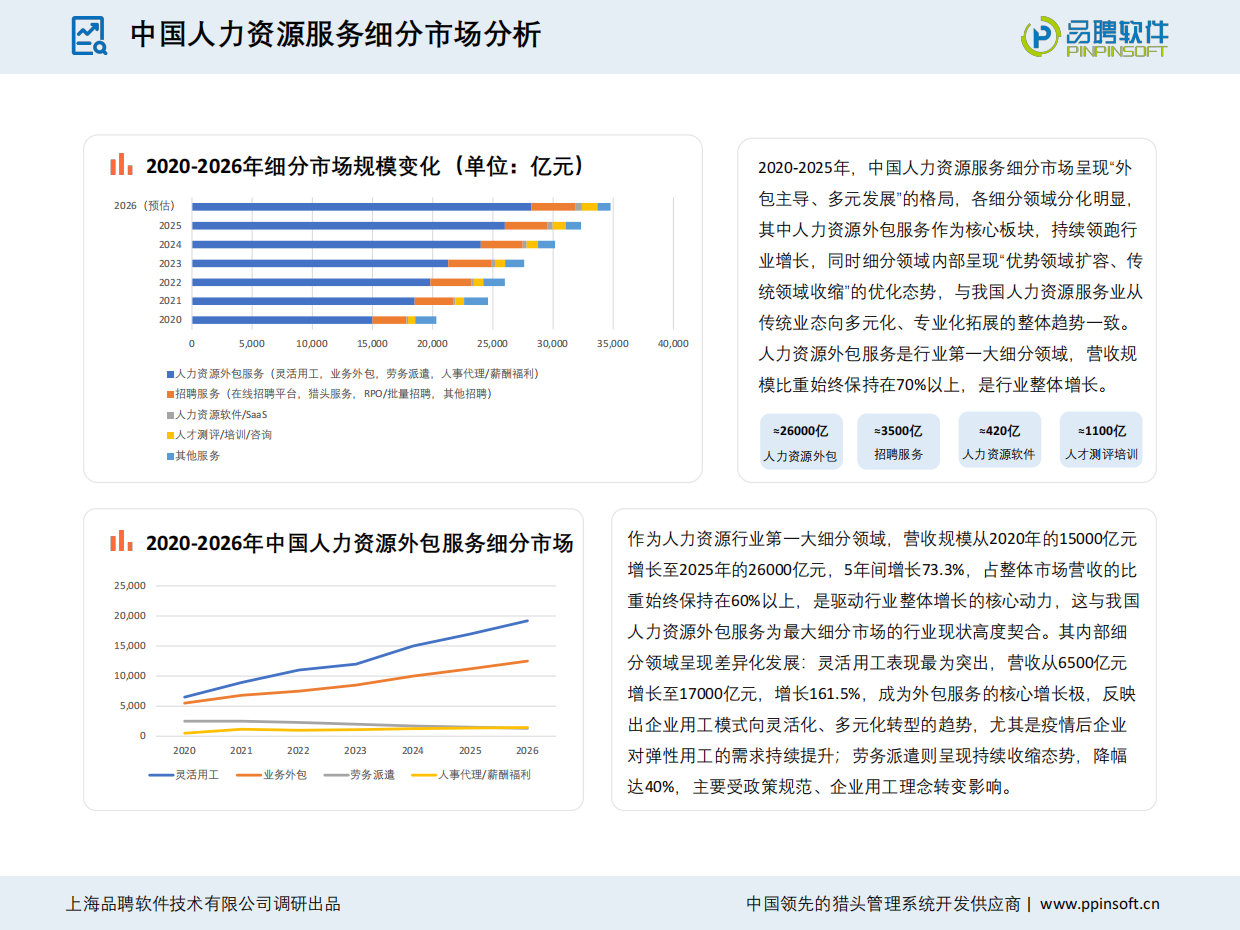Click the gray swatch for 人力资源软件/SaaS legend

[x=171, y=414]
